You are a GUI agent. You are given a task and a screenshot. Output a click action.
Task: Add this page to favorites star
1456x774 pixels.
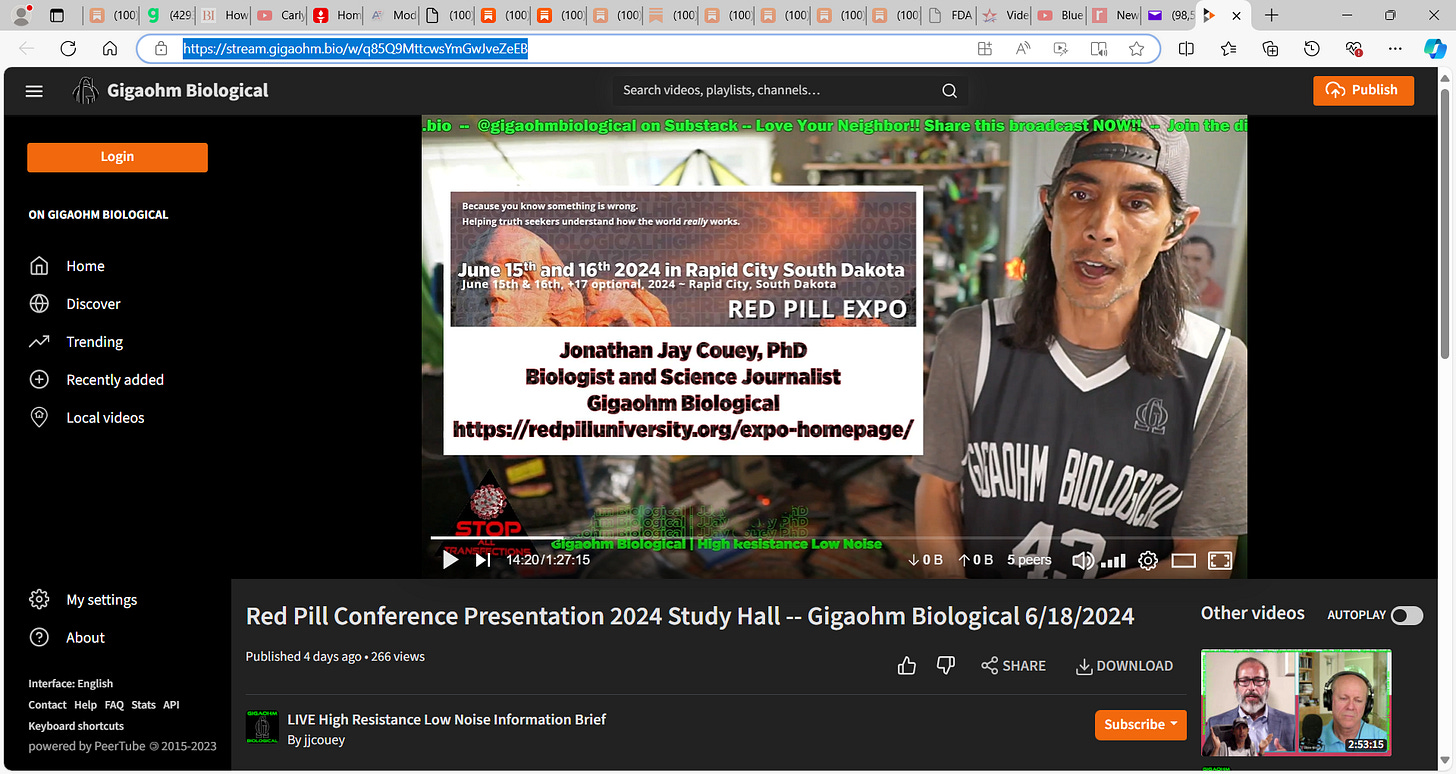(1136, 48)
